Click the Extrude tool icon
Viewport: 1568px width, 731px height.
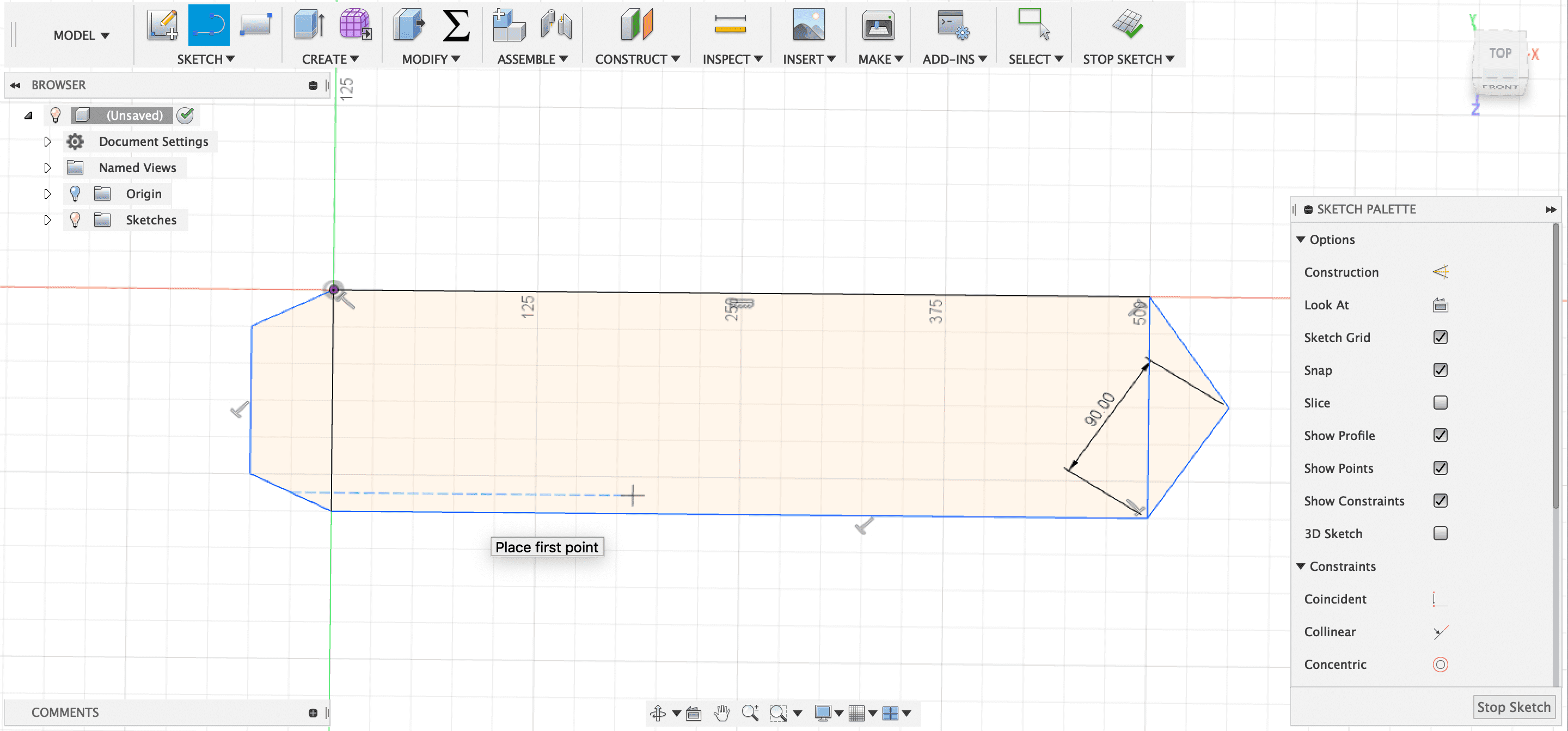(309, 26)
